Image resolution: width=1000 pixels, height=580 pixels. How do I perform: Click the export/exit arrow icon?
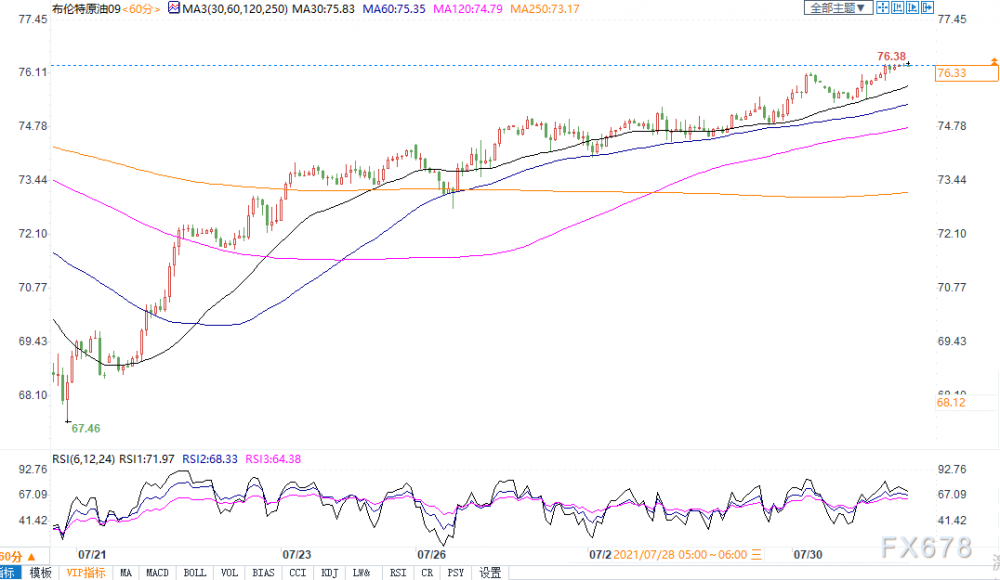(x=927, y=8)
